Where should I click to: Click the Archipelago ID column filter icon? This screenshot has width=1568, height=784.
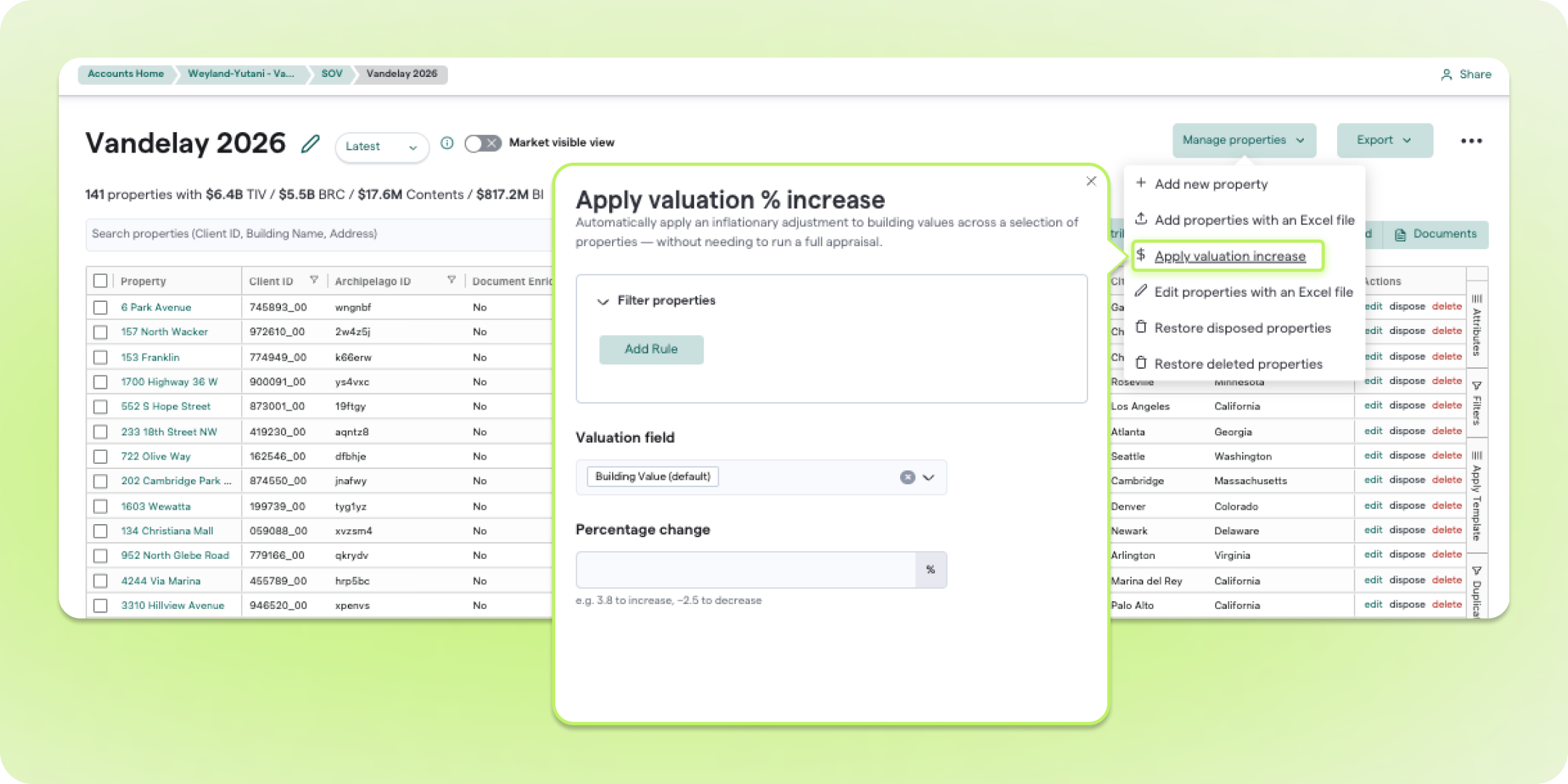coord(452,280)
